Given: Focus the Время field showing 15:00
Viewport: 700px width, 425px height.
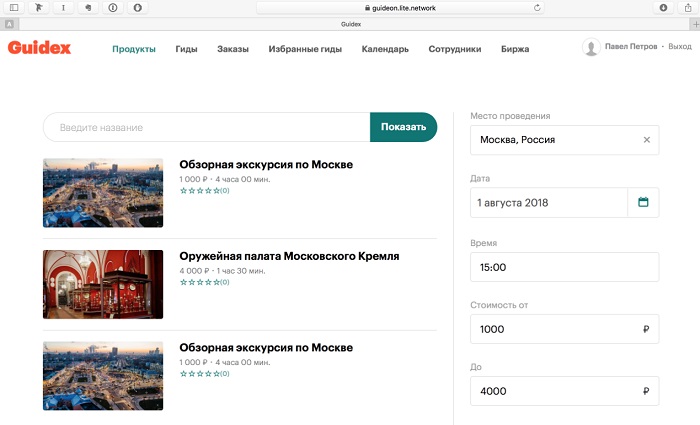Looking at the screenshot, I should pyautogui.click(x=564, y=267).
